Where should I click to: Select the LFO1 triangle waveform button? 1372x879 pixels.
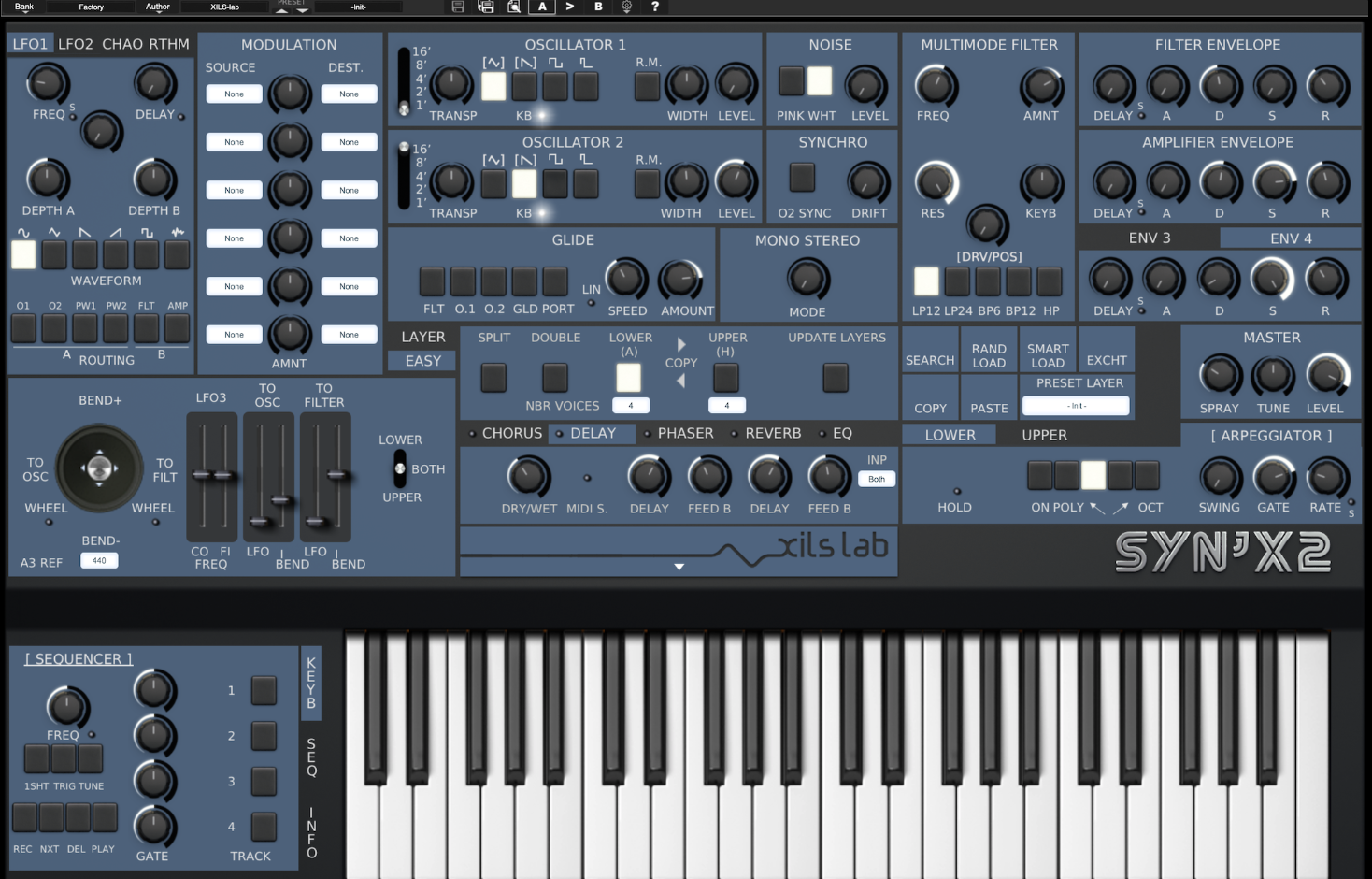tap(54, 253)
